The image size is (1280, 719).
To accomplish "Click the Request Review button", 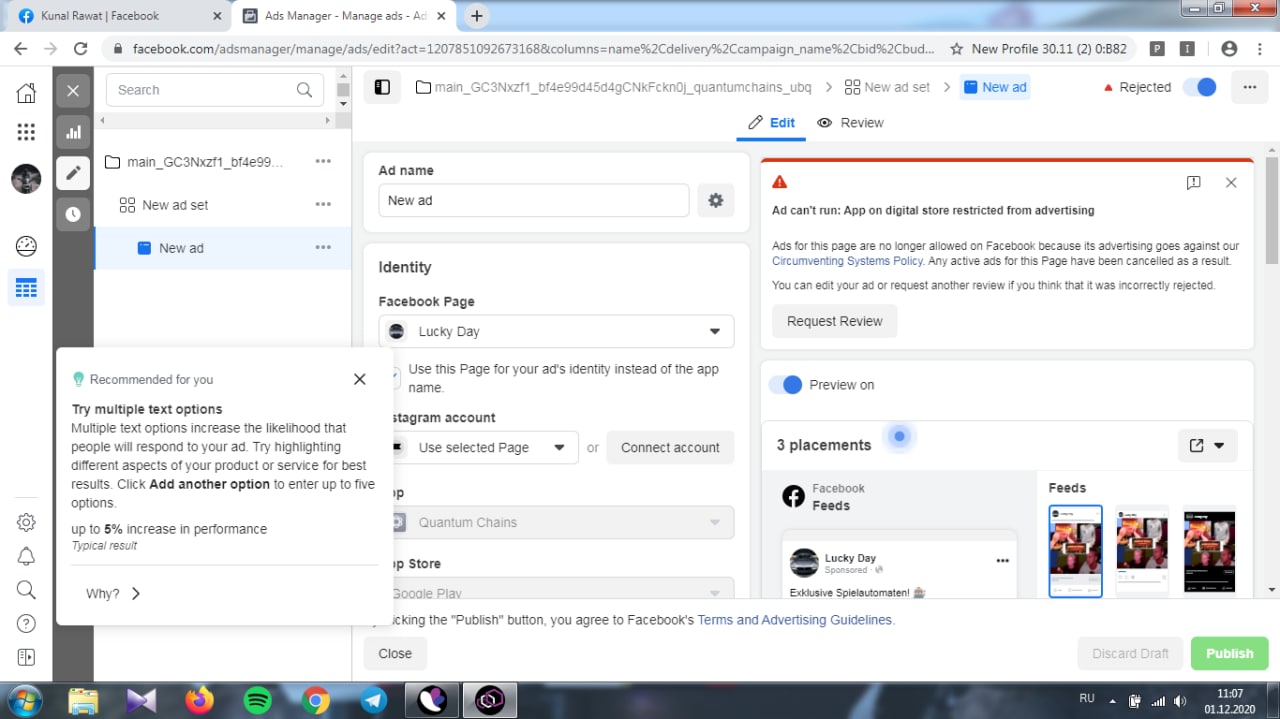I will [834, 321].
